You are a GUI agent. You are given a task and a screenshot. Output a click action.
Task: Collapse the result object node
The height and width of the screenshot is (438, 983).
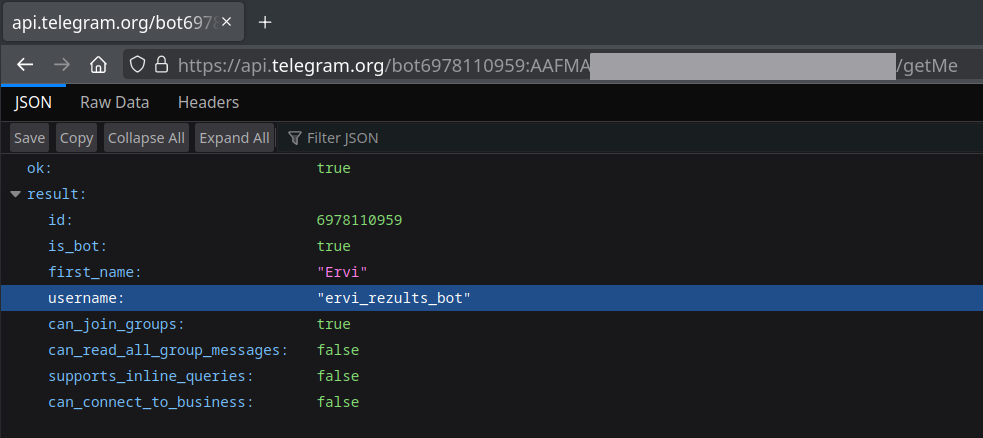[16, 194]
